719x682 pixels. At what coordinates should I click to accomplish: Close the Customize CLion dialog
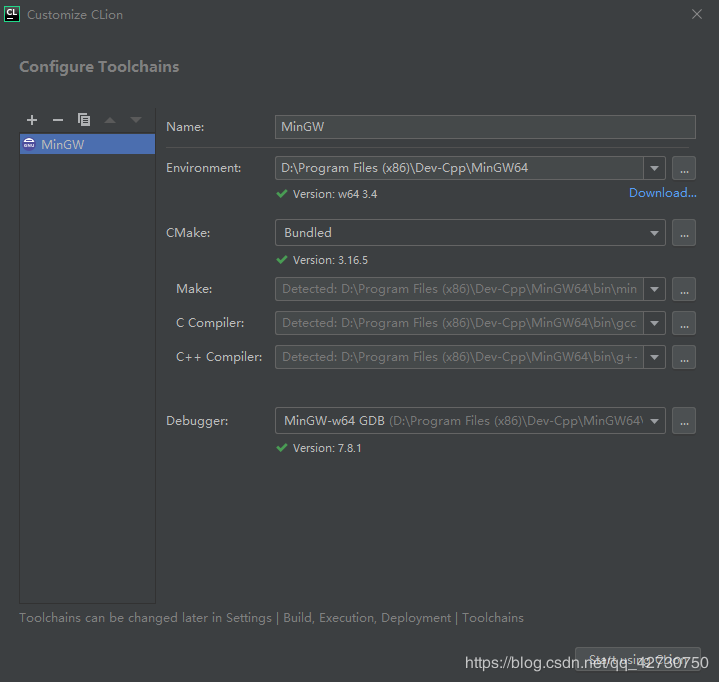pyautogui.click(x=697, y=14)
